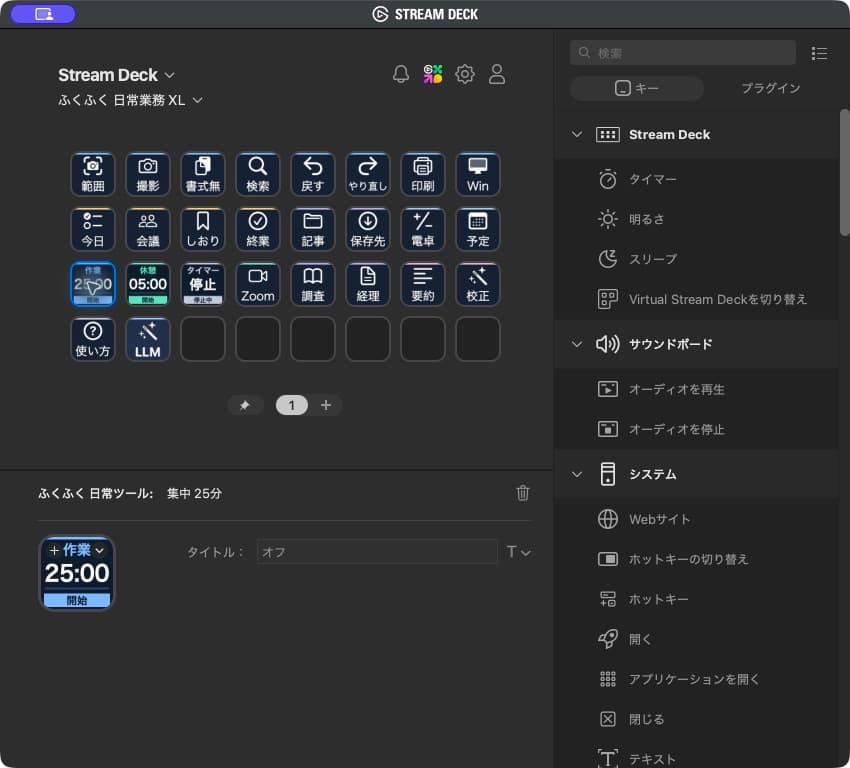Delete action with trash icon
Viewport: 850px width, 768px height.
523,493
